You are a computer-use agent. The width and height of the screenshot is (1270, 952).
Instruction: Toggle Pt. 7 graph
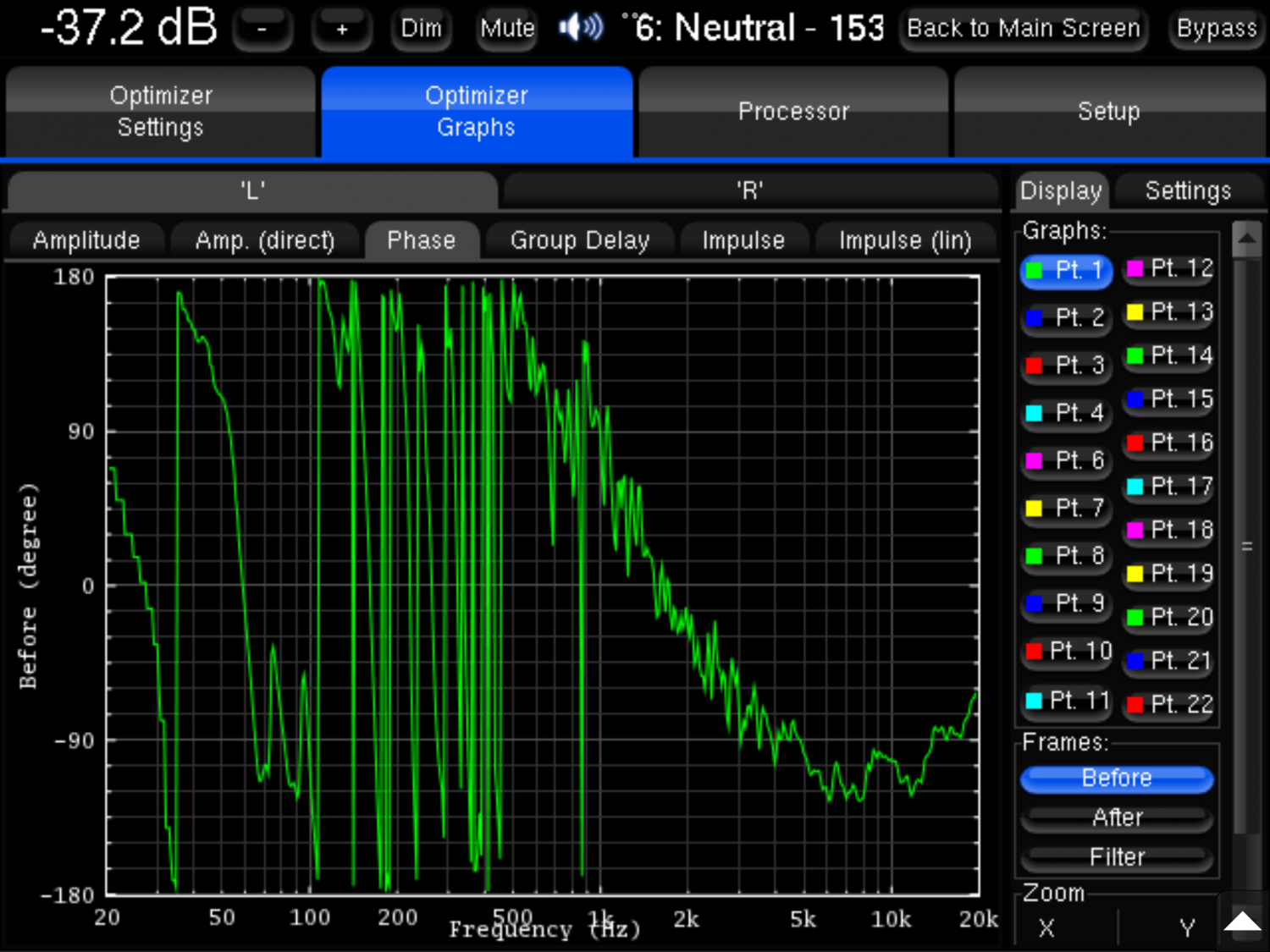pos(1066,508)
